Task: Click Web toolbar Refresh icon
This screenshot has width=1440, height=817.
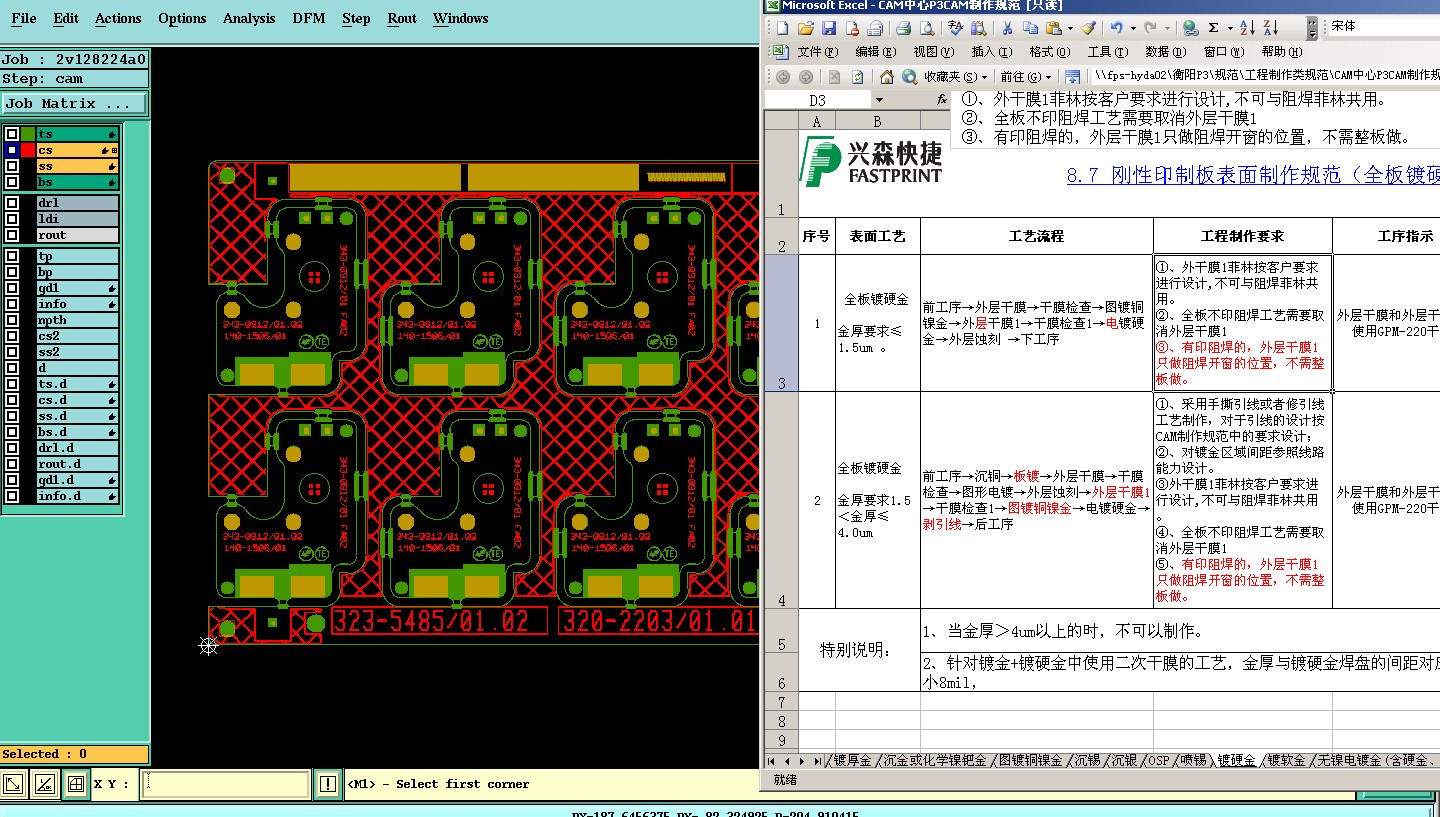Action: coord(857,76)
